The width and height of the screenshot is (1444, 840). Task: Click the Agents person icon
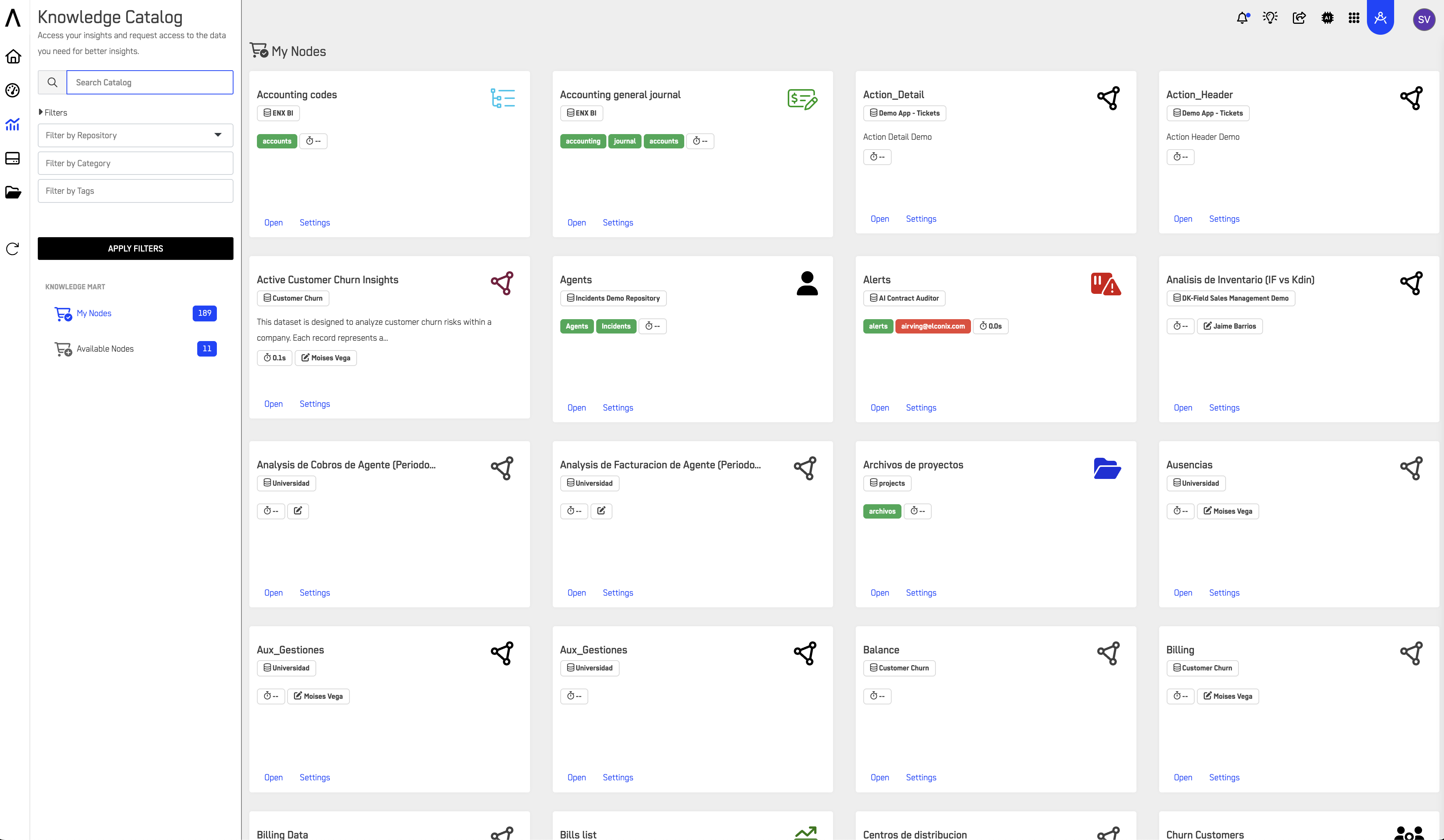click(807, 283)
